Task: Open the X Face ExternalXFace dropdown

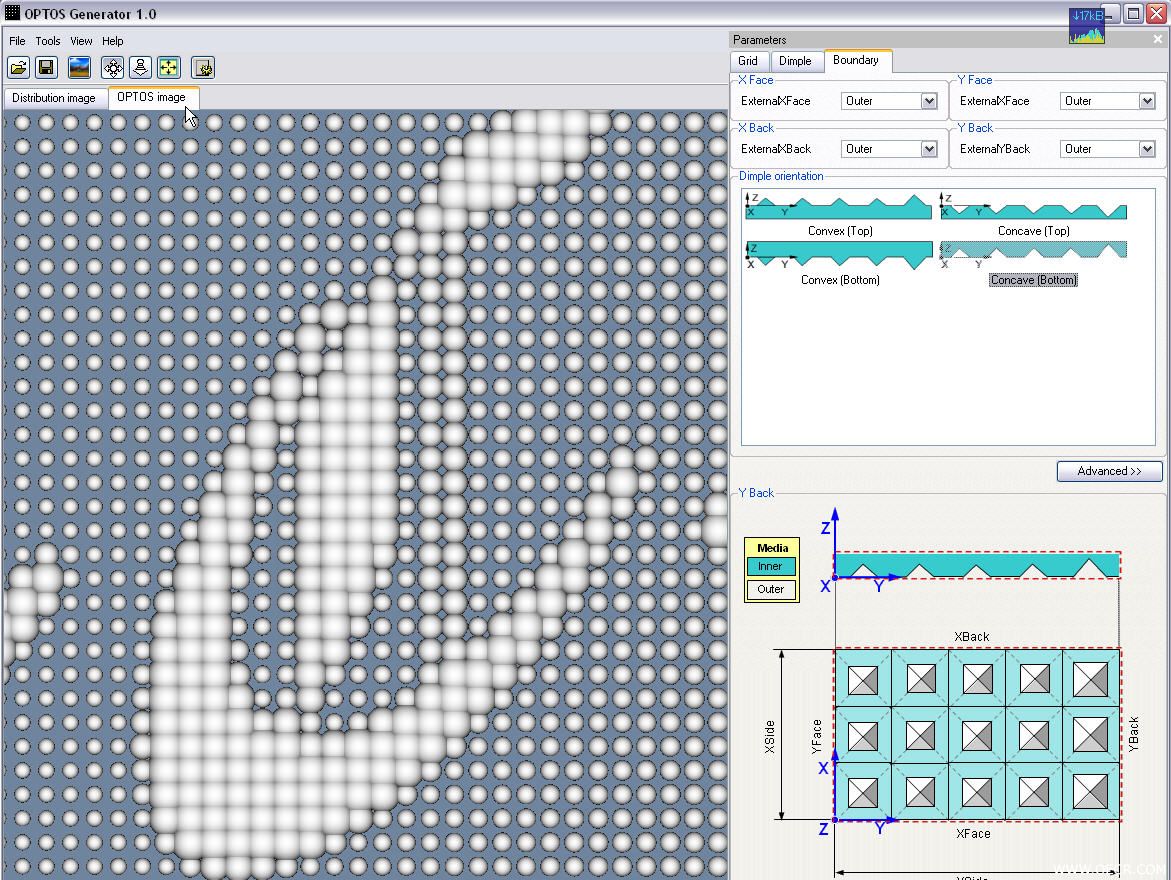Action: (x=889, y=101)
